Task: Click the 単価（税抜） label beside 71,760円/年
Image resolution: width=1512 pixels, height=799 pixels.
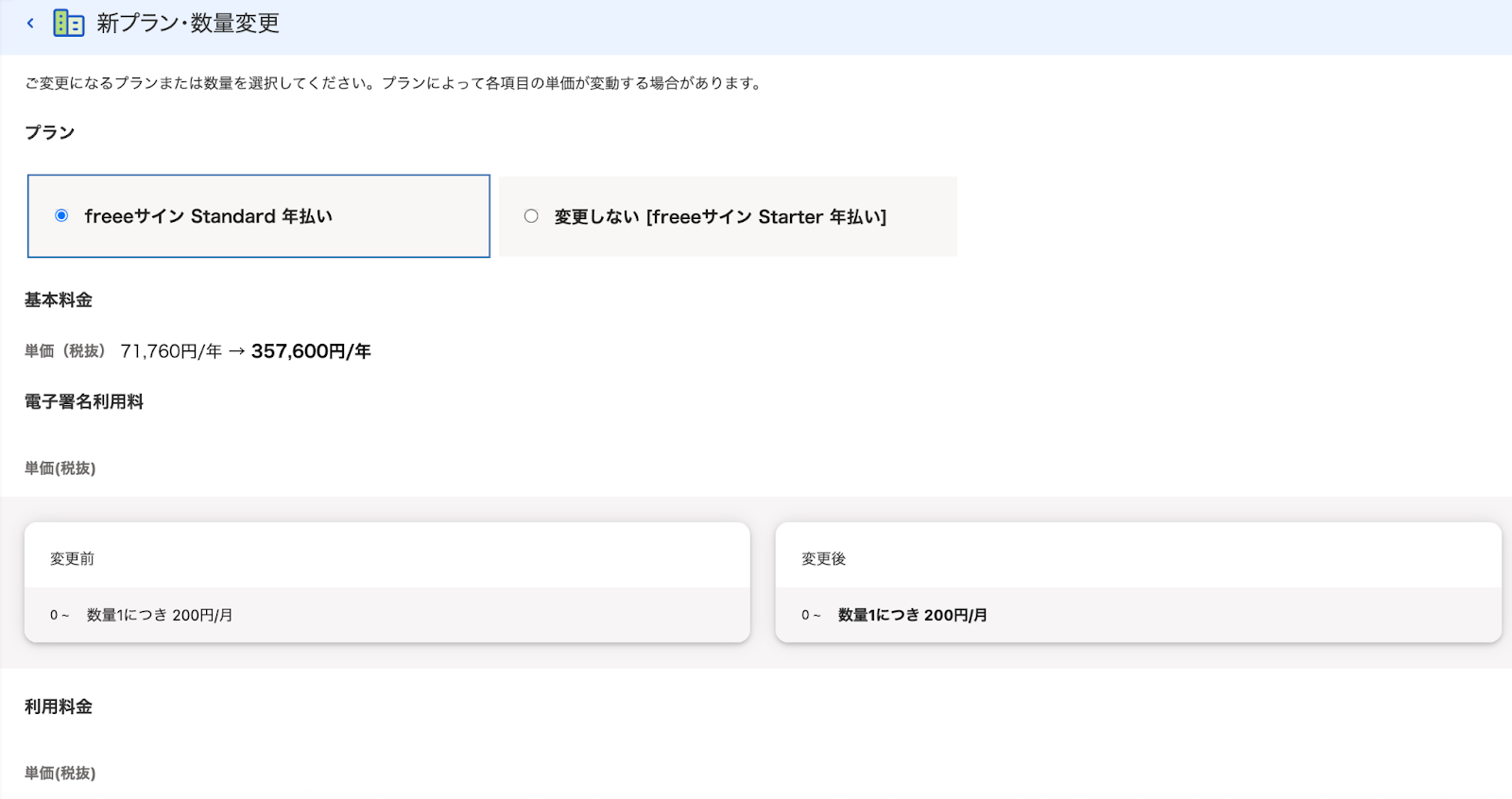Action: coord(65,351)
